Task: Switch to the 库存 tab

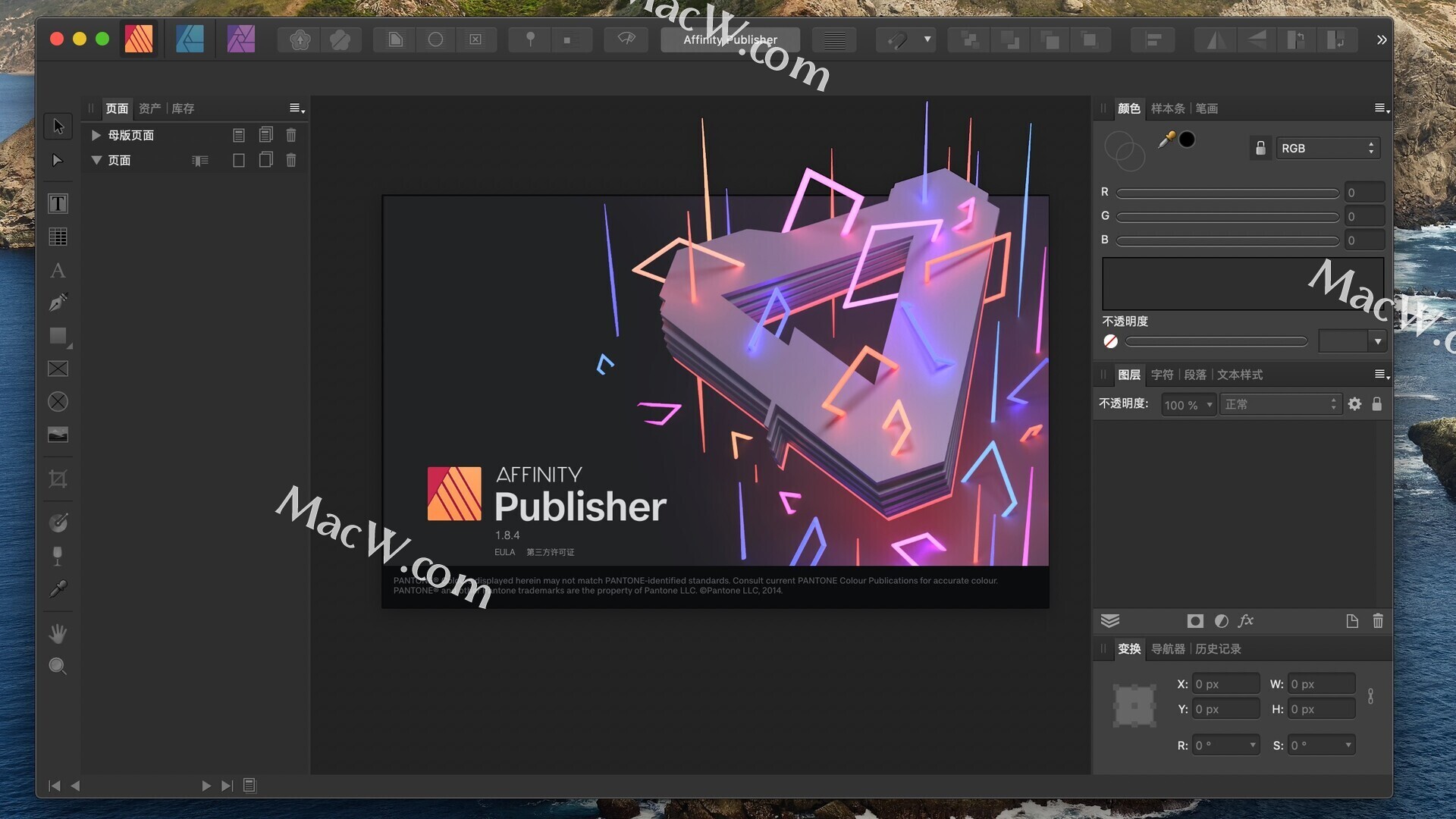Action: [183, 108]
